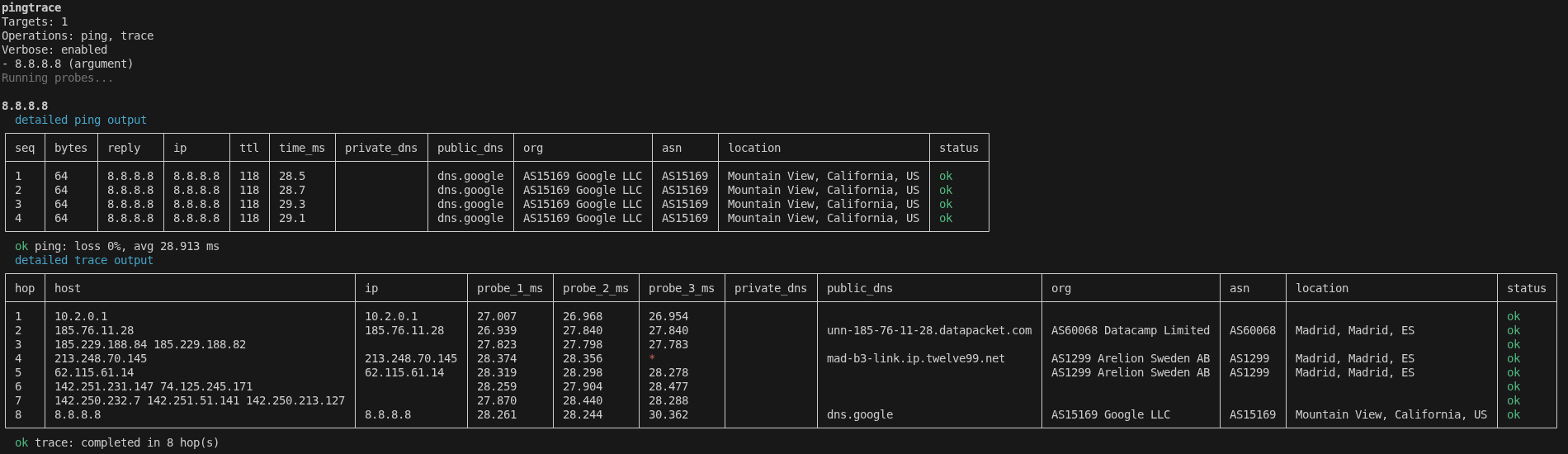The image size is (1568, 454).
Task: Click the private_dns header in the trace table
Action: click(770, 288)
